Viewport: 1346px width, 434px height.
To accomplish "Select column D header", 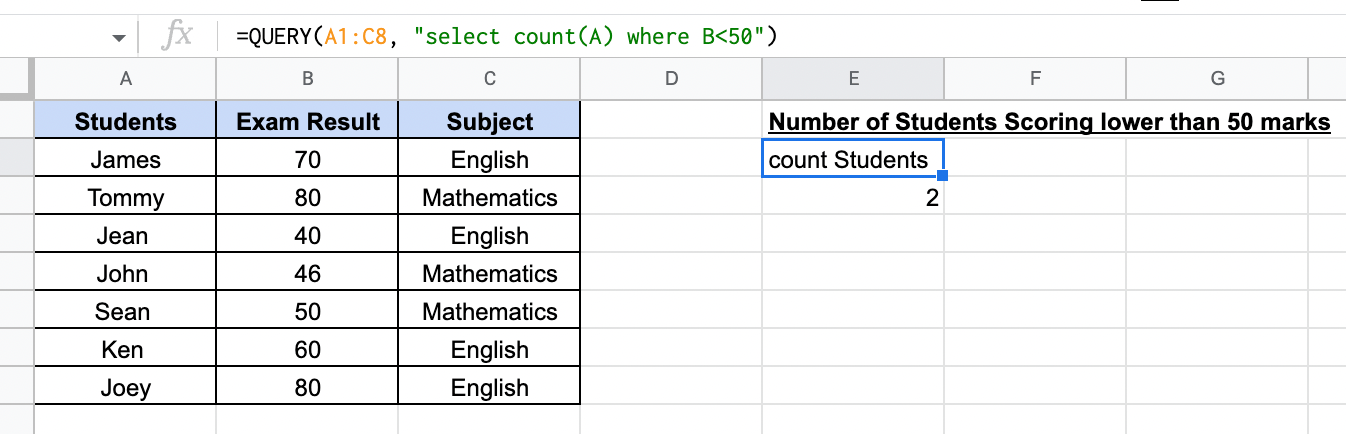I will pyautogui.click(x=671, y=79).
